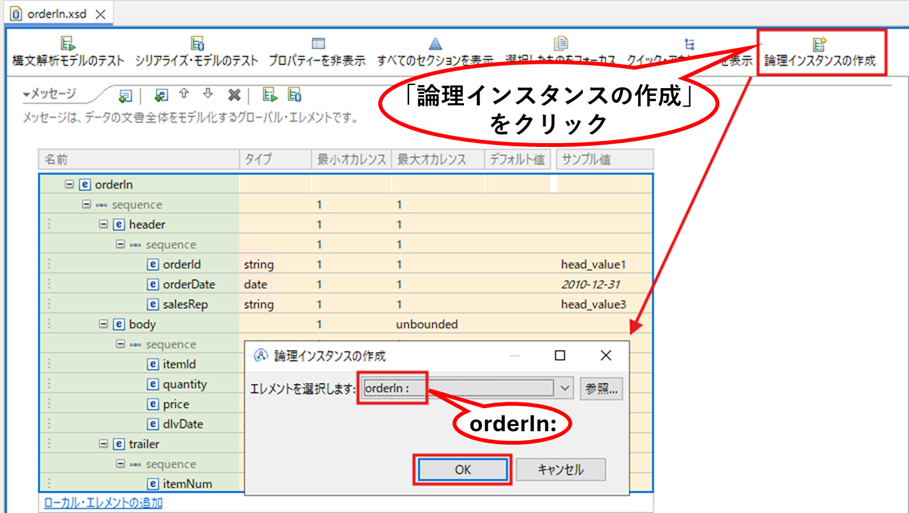Confirm the dialog with OK

pos(463,470)
